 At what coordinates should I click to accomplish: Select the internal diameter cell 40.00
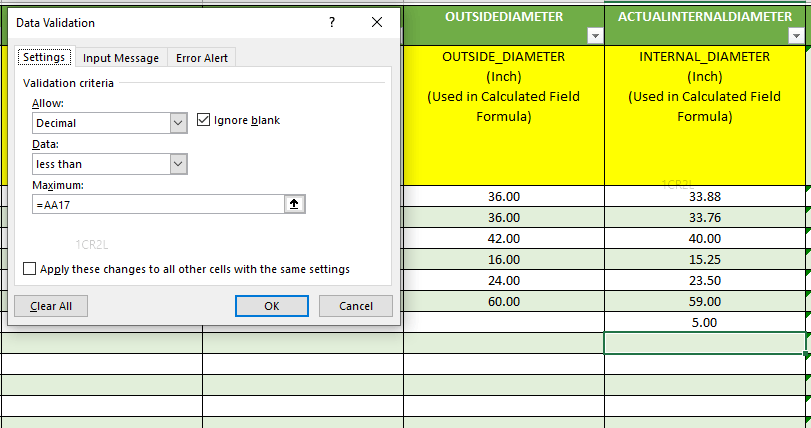704,238
